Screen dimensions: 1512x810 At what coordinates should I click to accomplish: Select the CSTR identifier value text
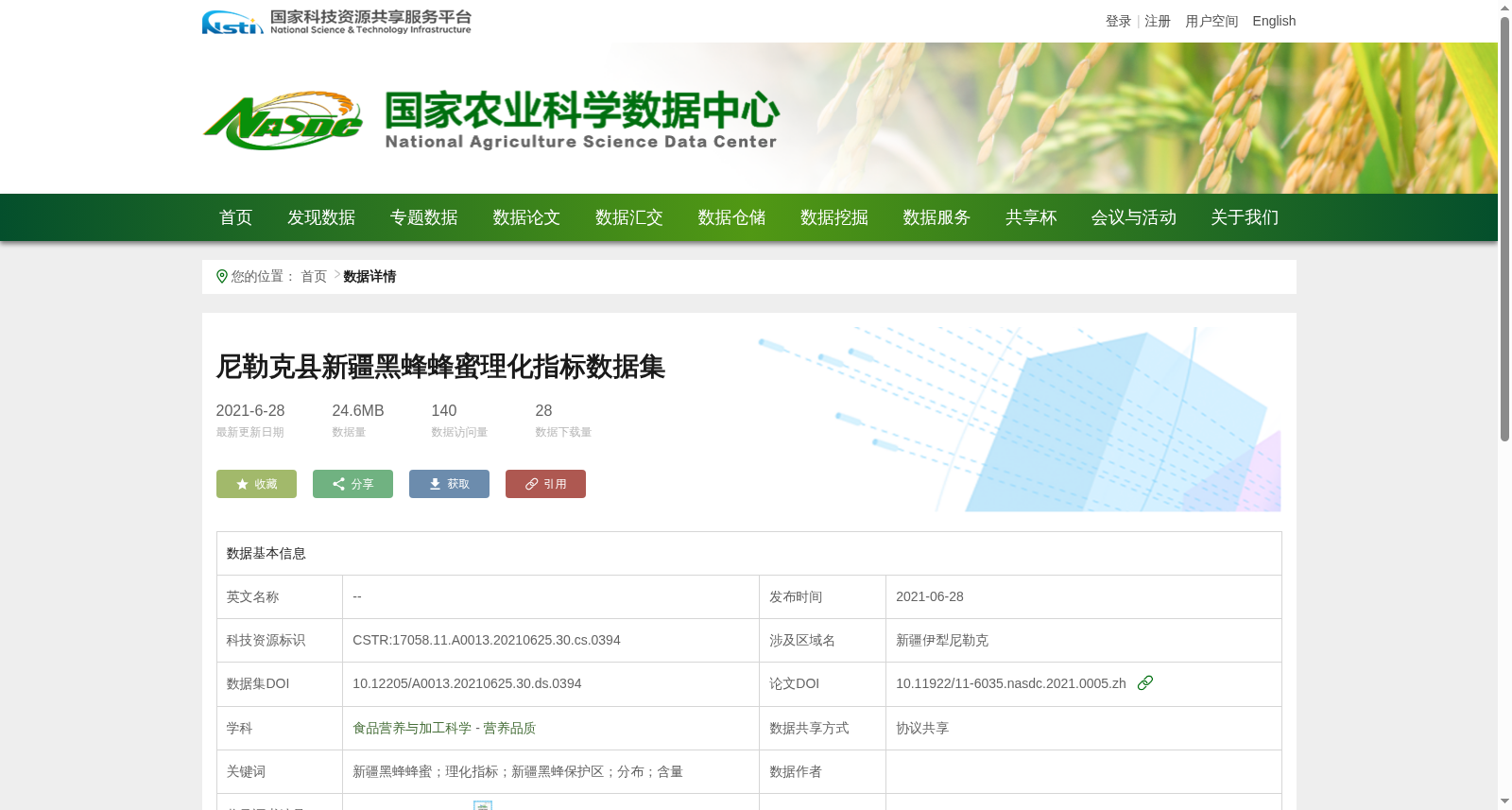pyautogui.click(x=487, y=640)
